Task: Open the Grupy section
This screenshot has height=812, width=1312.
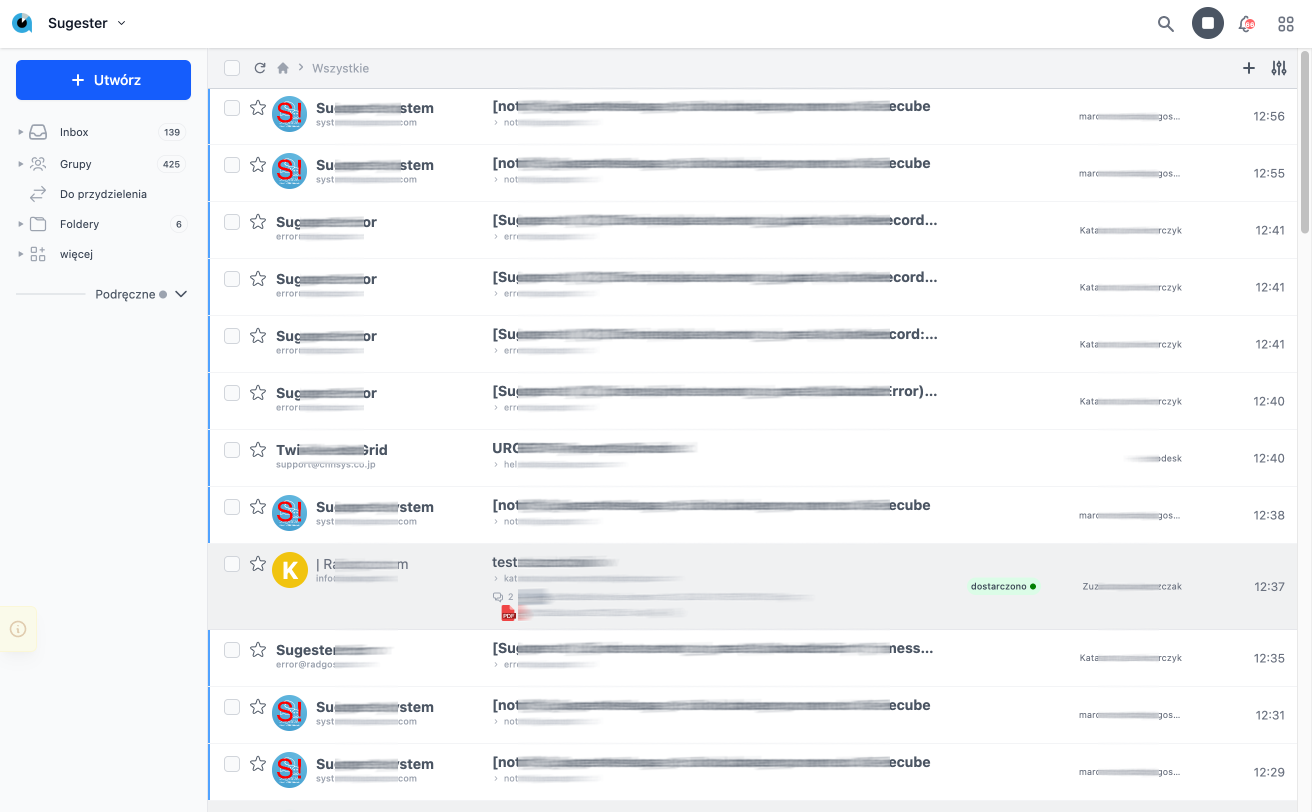Action: [75, 164]
